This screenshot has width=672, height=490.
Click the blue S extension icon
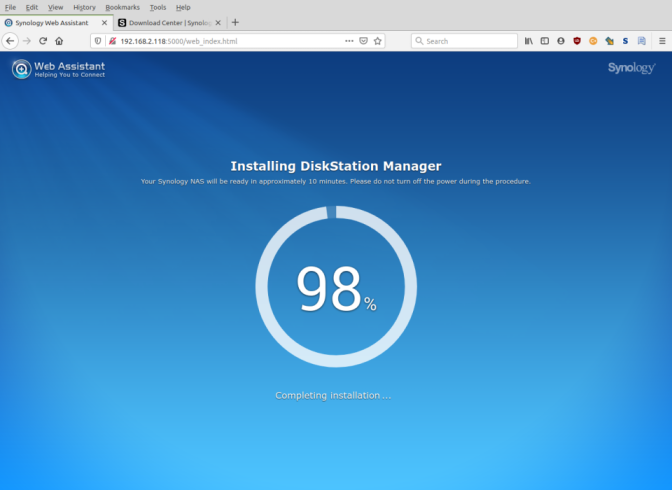click(625, 41)
